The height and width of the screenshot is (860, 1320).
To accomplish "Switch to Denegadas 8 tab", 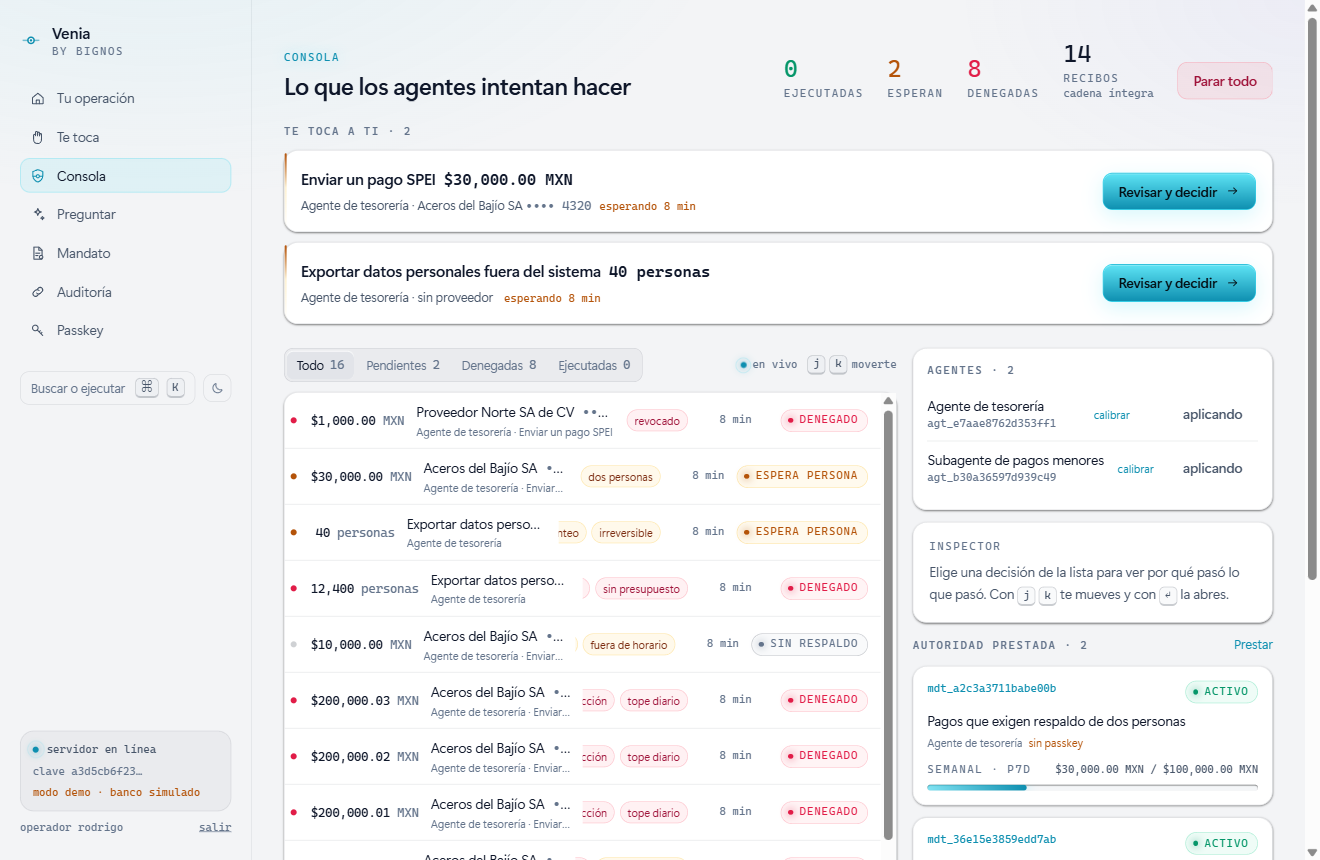I will tap(499, 365).
